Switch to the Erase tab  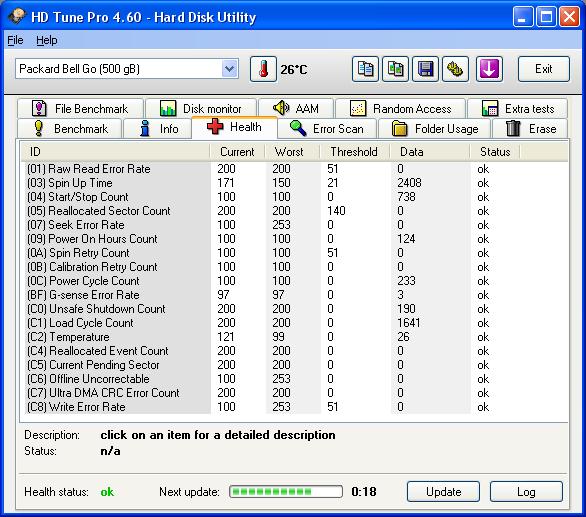530,129
